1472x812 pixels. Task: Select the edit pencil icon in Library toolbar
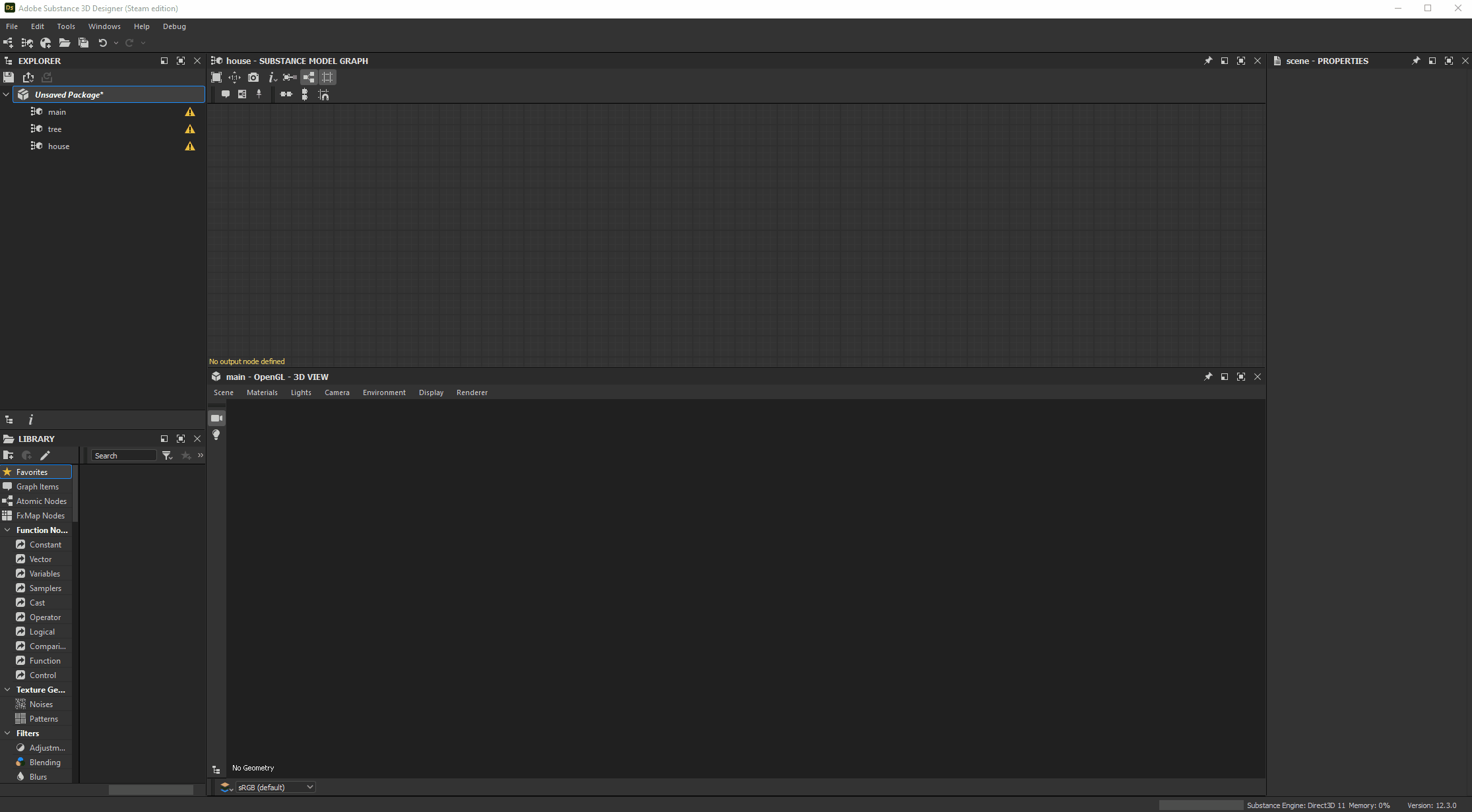click(46, 455)
